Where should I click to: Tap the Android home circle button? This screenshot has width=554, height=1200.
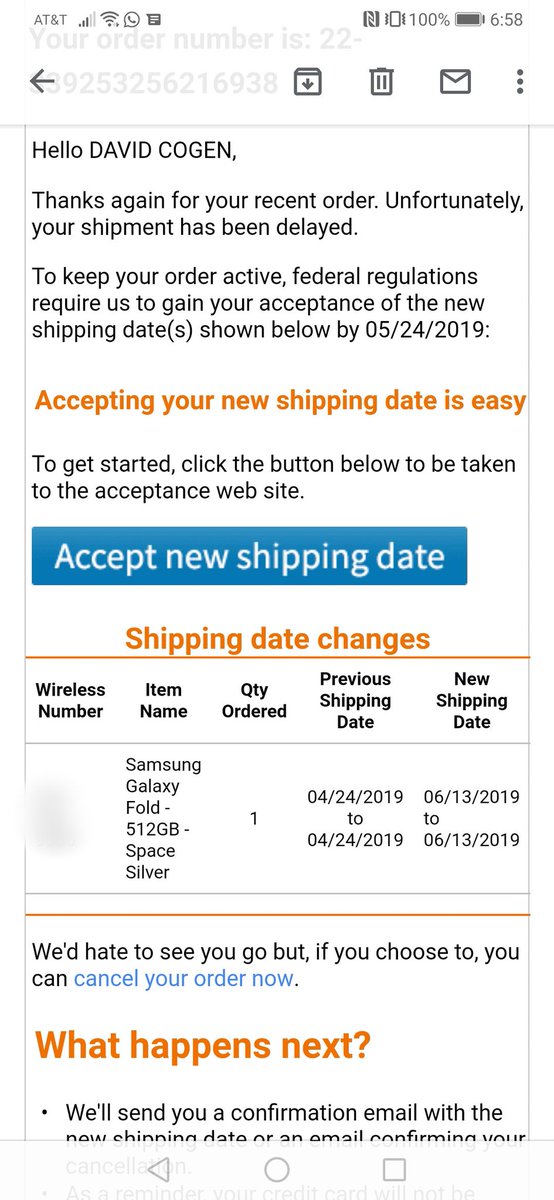coord(277,1169)
